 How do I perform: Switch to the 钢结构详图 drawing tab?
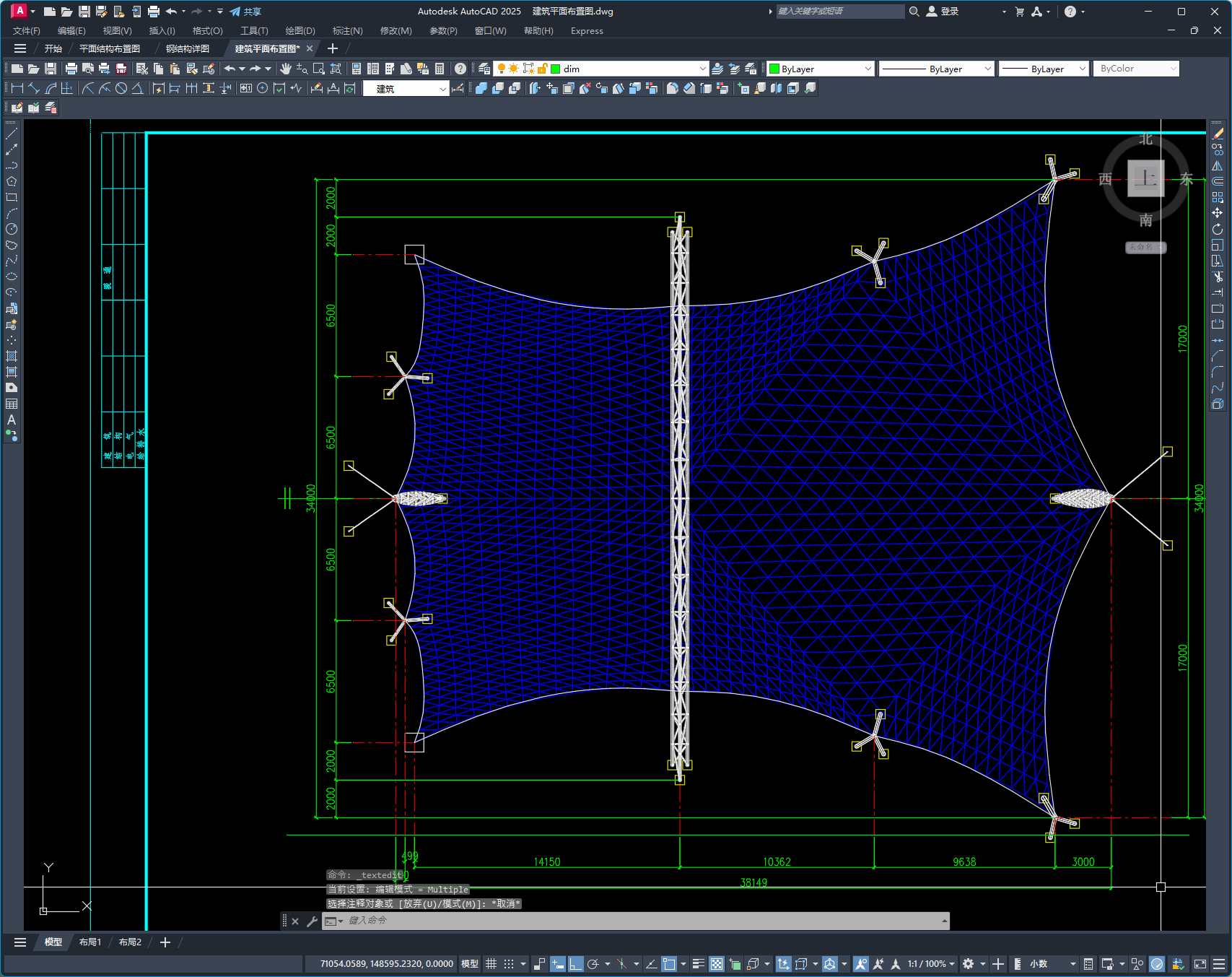point(187,48)
